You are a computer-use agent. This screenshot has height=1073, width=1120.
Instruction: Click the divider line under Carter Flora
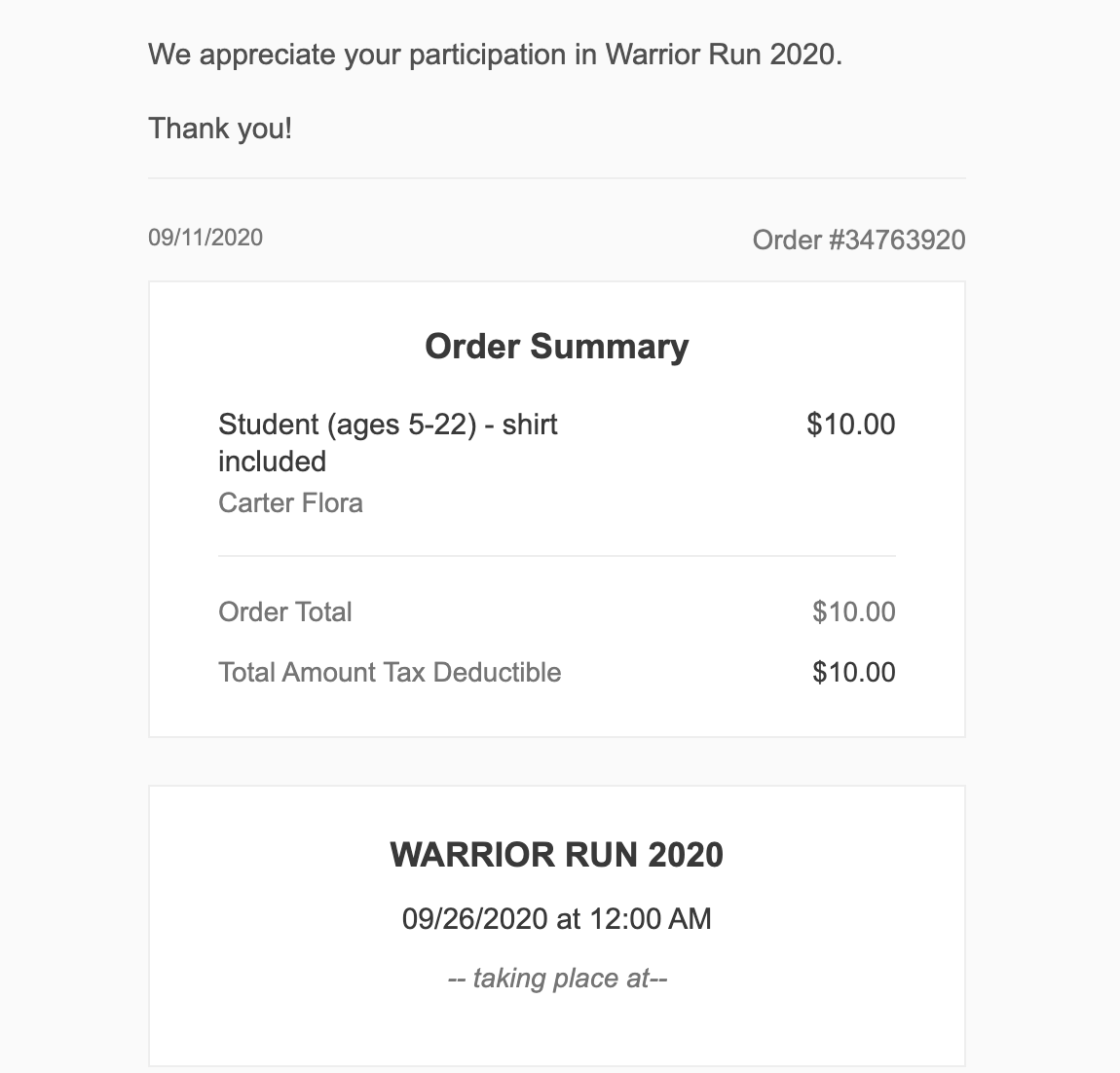556,556
